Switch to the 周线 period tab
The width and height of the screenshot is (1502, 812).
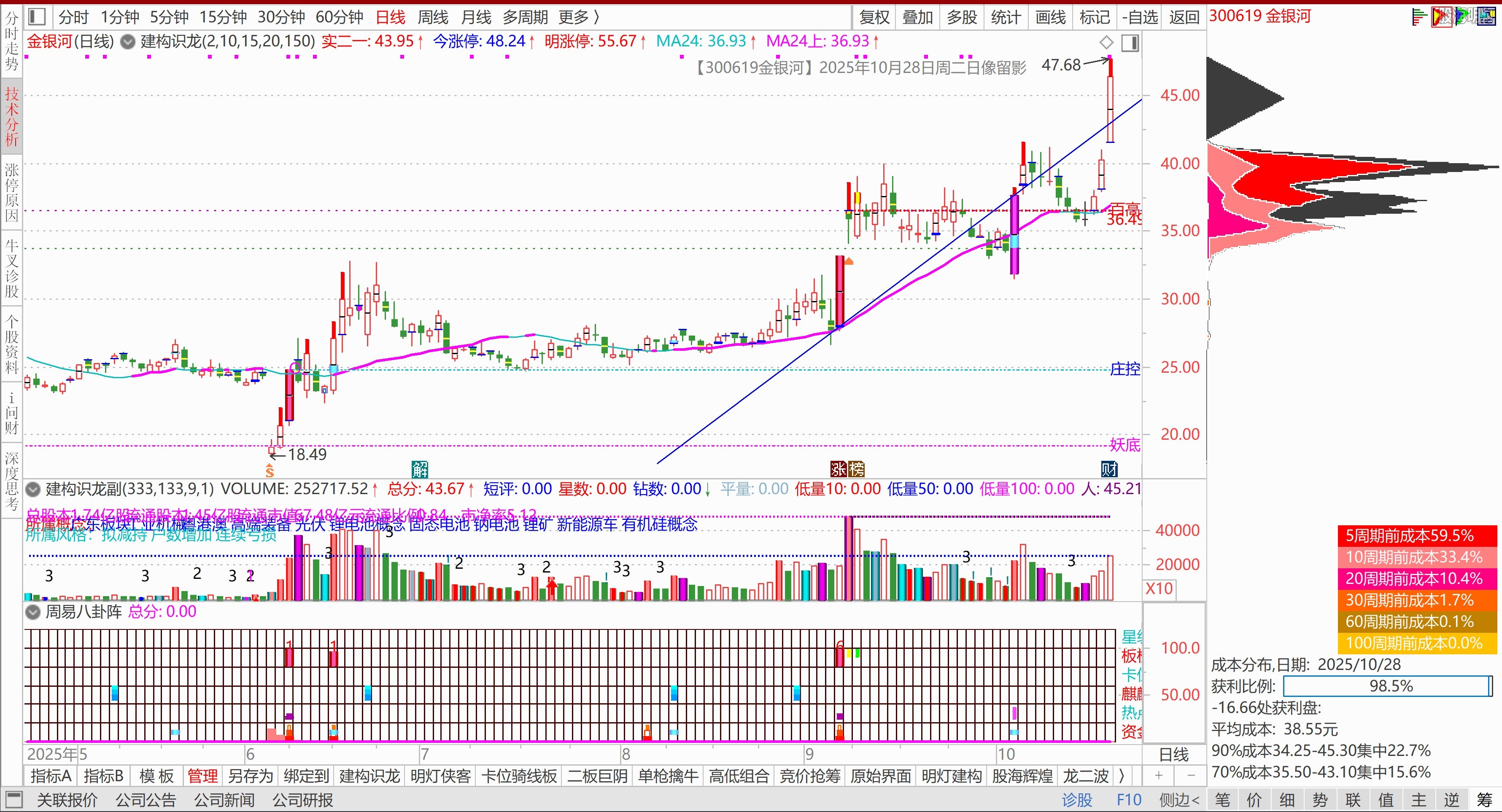pos(433,17)
